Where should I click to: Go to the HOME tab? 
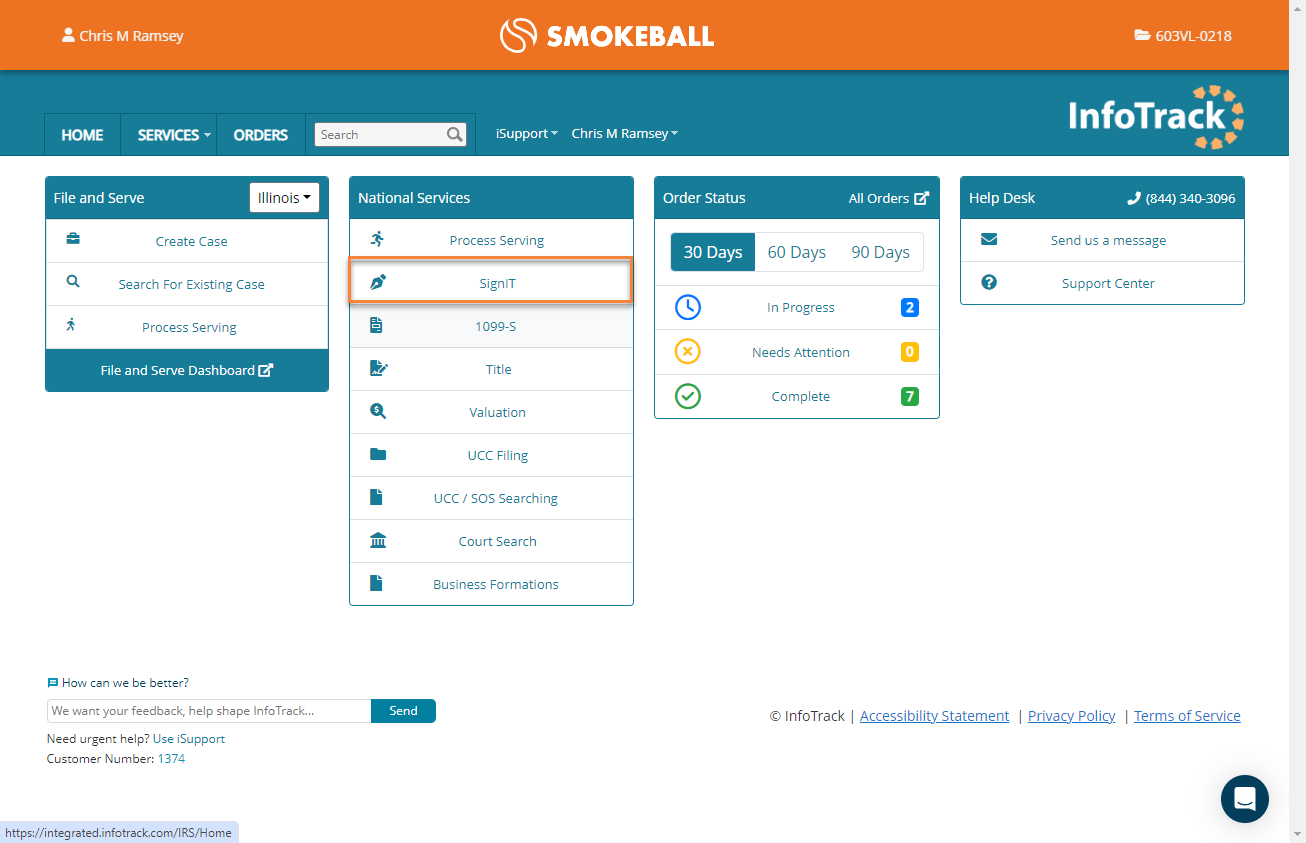tap(82, 135)
